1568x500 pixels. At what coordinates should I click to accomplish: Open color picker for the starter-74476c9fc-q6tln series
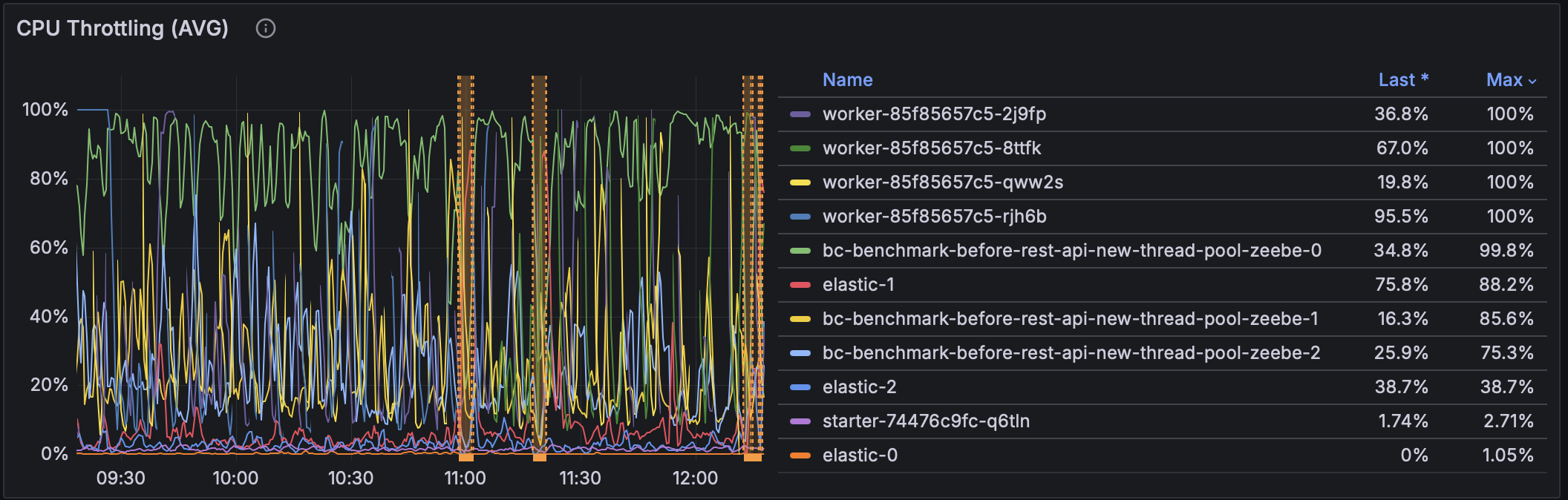click(x=800, y=421)
